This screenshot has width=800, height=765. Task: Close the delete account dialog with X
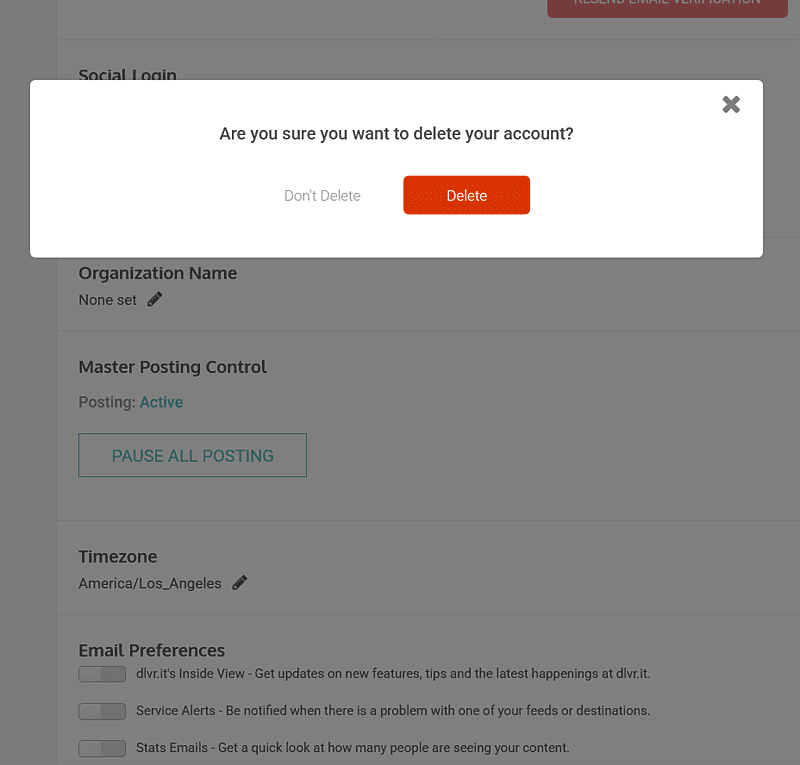click(x=731, y=105)
